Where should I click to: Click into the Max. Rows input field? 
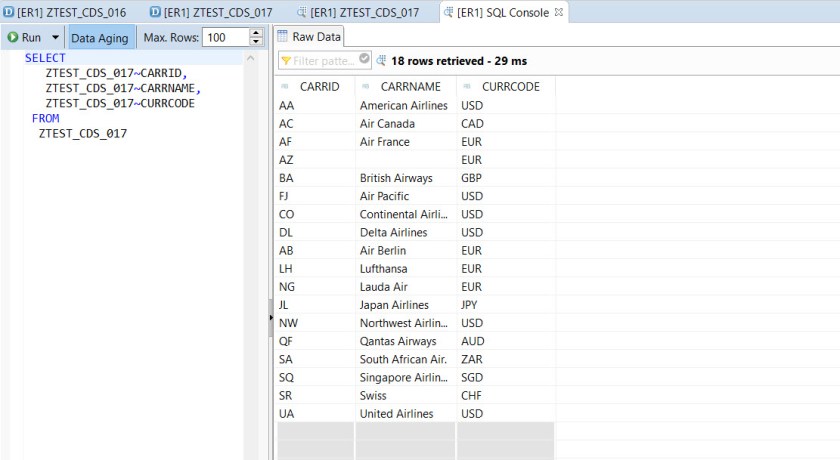click(226, 37)
